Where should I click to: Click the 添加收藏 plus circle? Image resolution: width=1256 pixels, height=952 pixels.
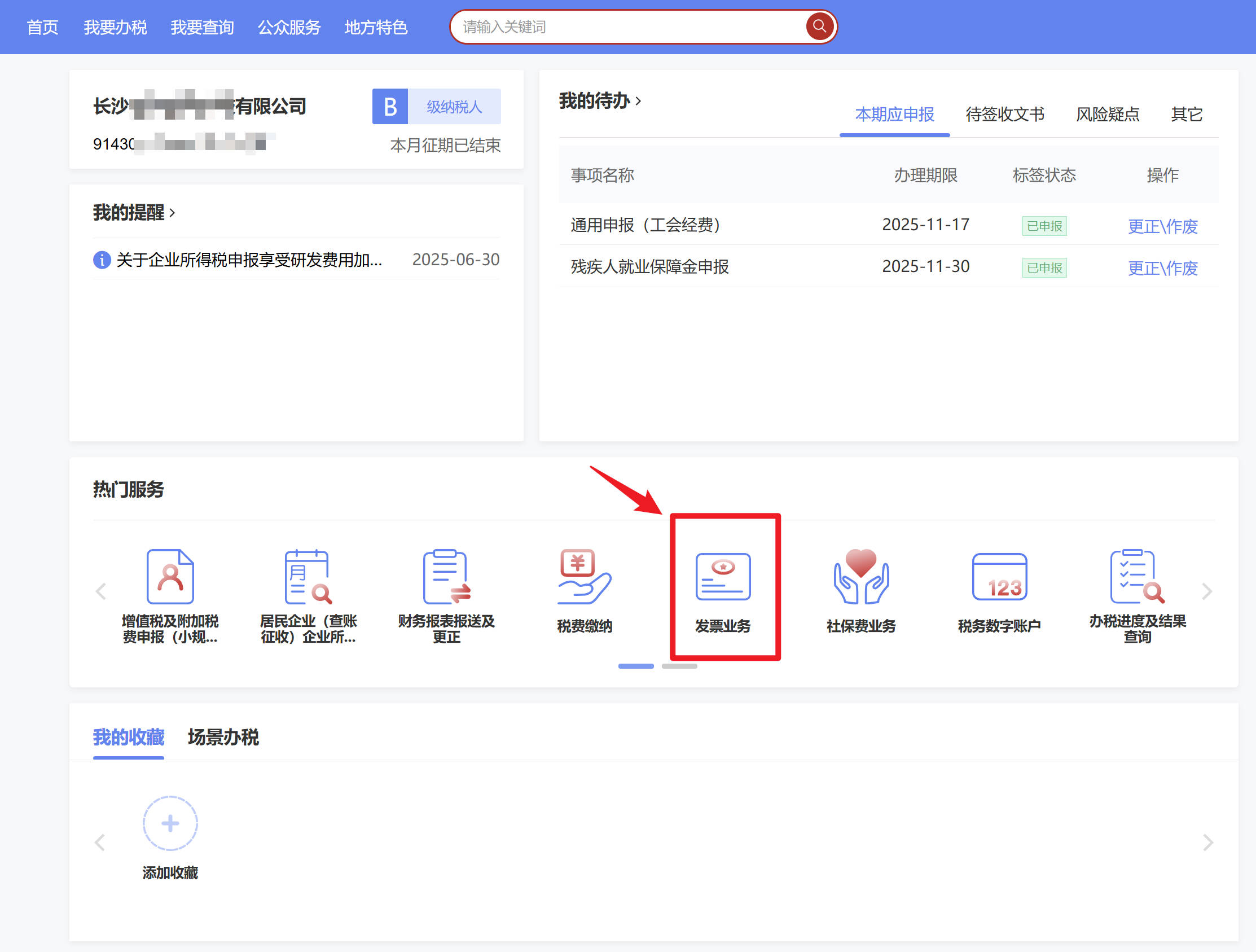tap(170, 823)
